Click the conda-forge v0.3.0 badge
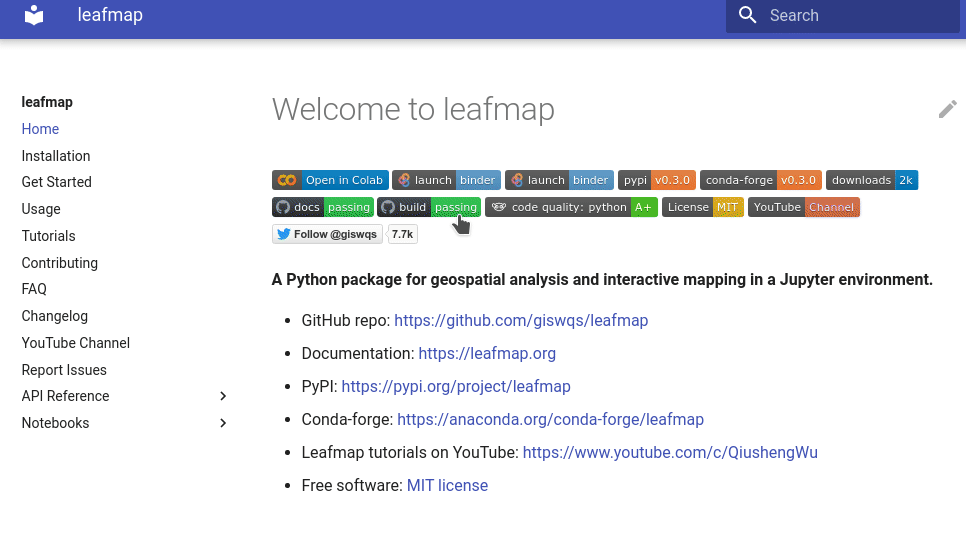This screenshot has width=966, height=537. pyautogui.click(x=760, y=180)
